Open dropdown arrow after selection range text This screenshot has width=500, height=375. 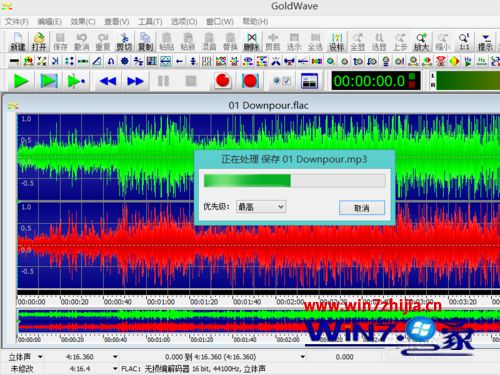pyautogui.click(x=303, y=357)
